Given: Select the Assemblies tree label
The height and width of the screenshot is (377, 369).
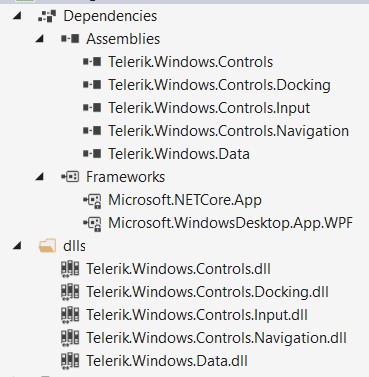Looking at the screenshot, I should (x=123, y=39).
